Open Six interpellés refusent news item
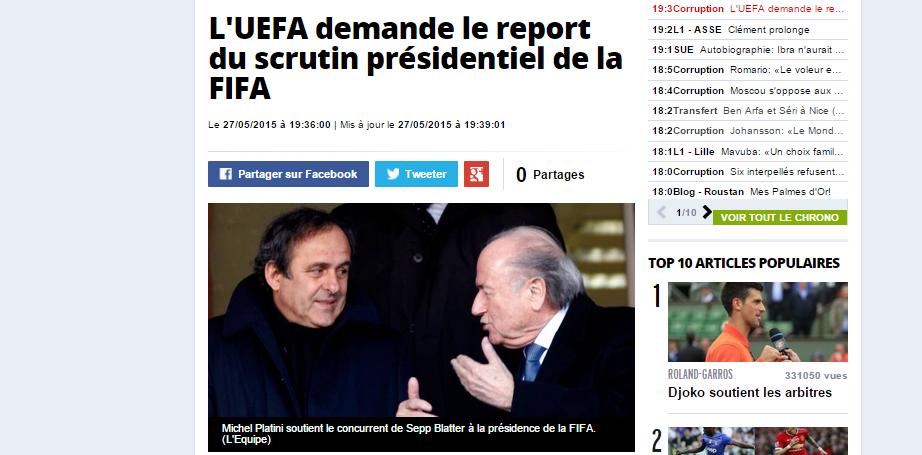 click(748, 172)
